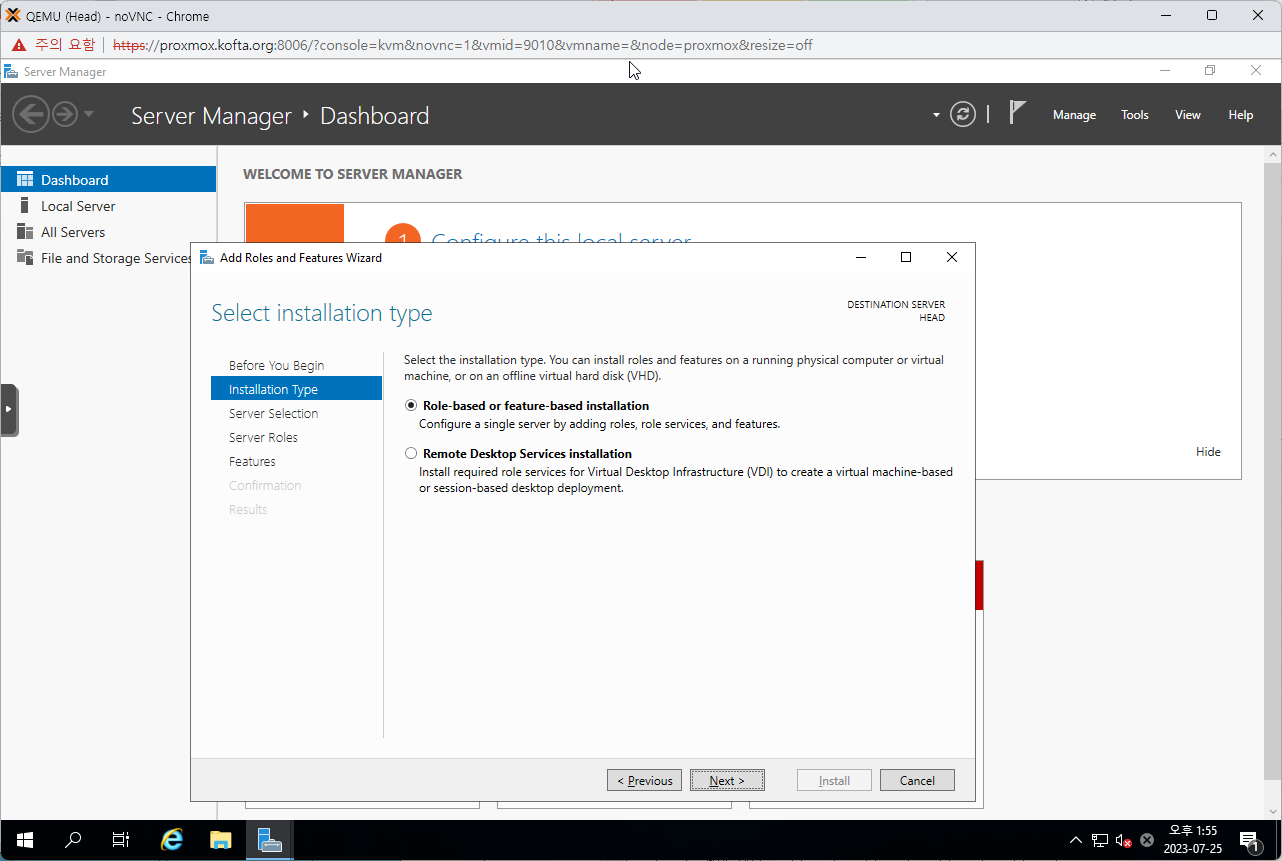This screenshot has width=1282, height=861.
Task: Select Remote Desktop Services installation option
Action: pos(411,454)
